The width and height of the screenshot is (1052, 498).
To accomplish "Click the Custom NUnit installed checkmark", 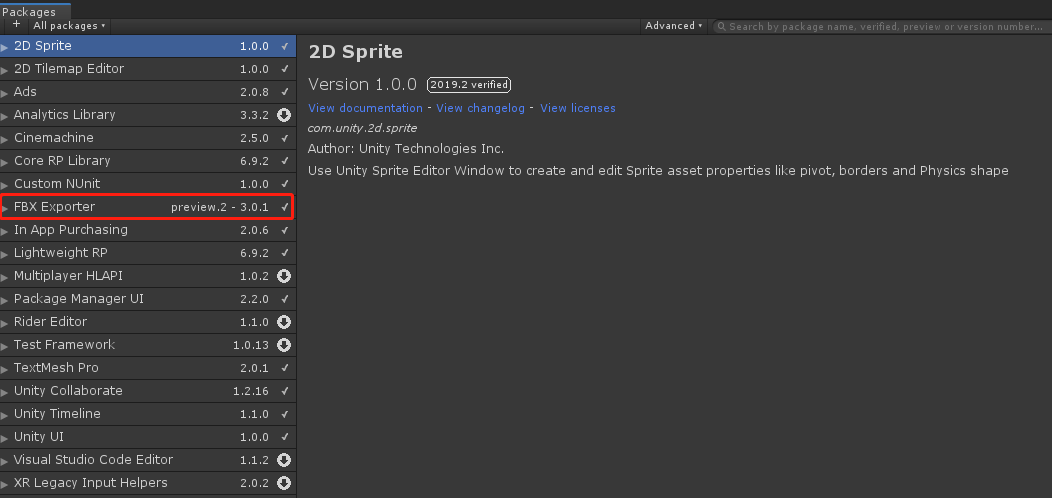I will point(284,184).
